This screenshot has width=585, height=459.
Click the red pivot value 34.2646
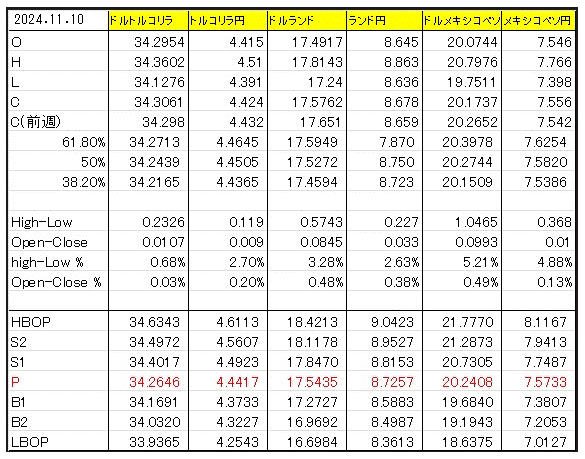[x=148, y=382]
